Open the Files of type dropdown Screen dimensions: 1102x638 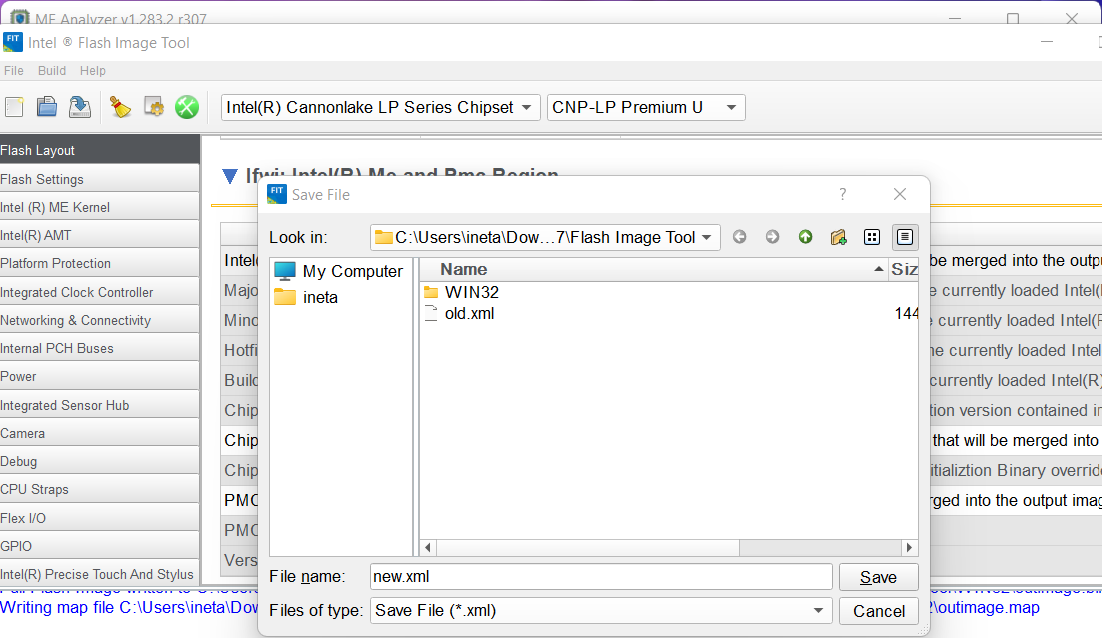[601, 611]
